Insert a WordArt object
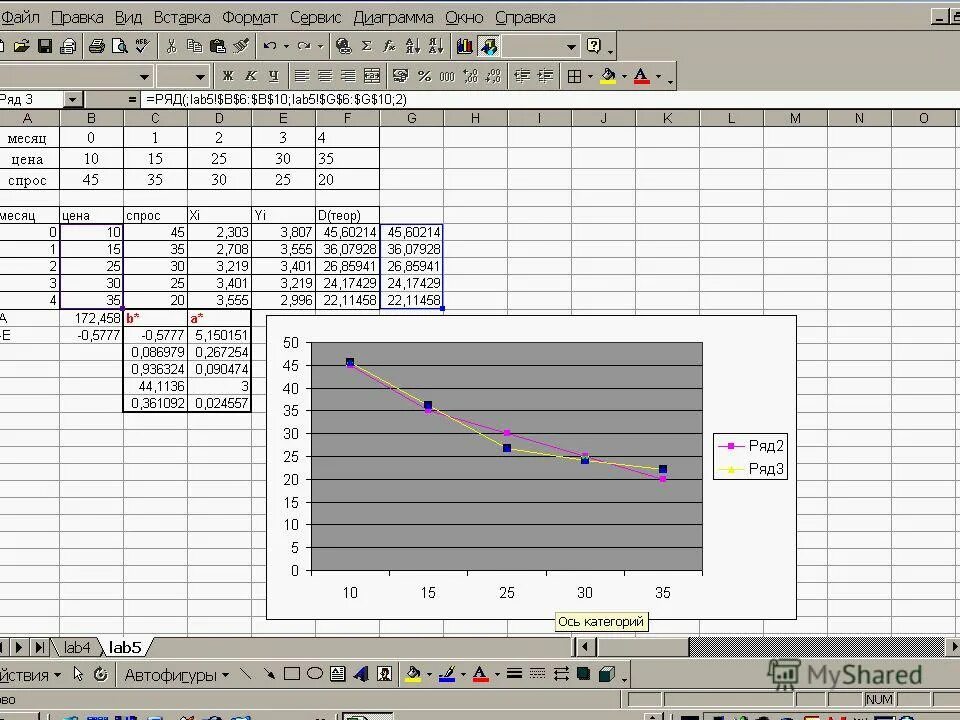This screenshot has width=960, height=720. 361,674
